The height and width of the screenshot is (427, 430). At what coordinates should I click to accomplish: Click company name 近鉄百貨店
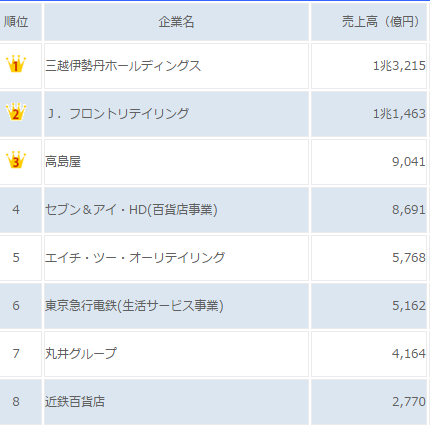pyautogui.click(x=75, y=401)
